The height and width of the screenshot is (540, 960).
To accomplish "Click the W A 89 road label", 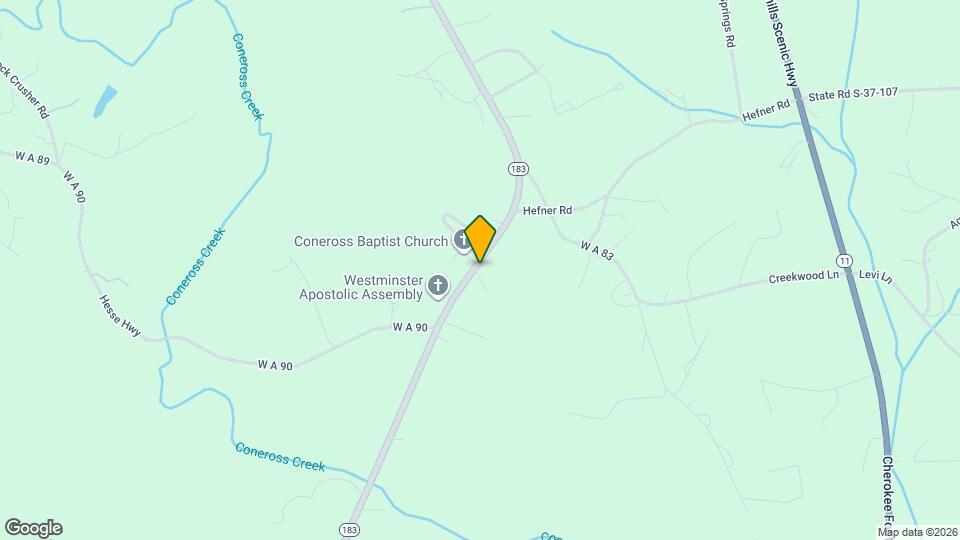I will (32, 158).
